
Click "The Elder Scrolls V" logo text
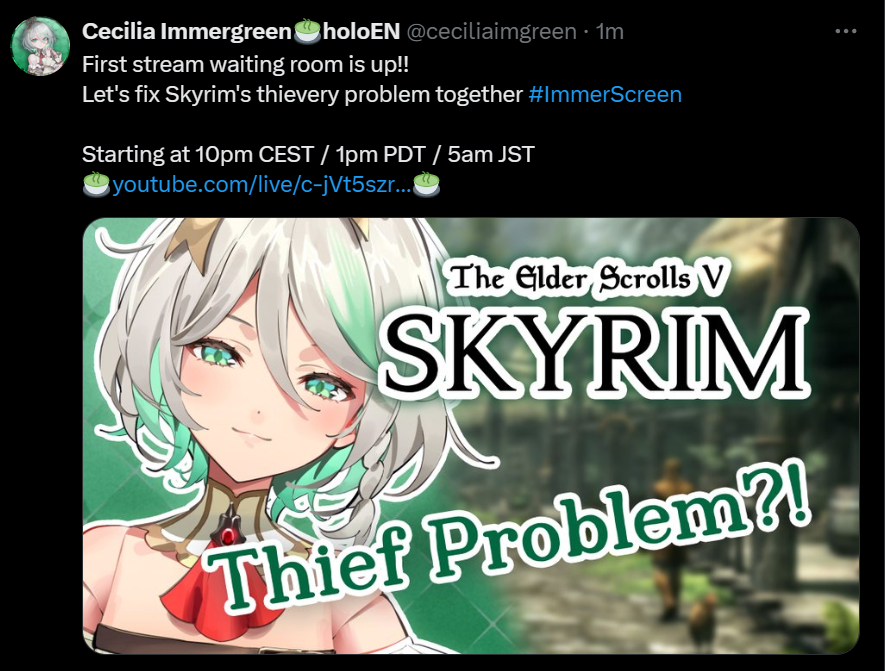(586, 278)
